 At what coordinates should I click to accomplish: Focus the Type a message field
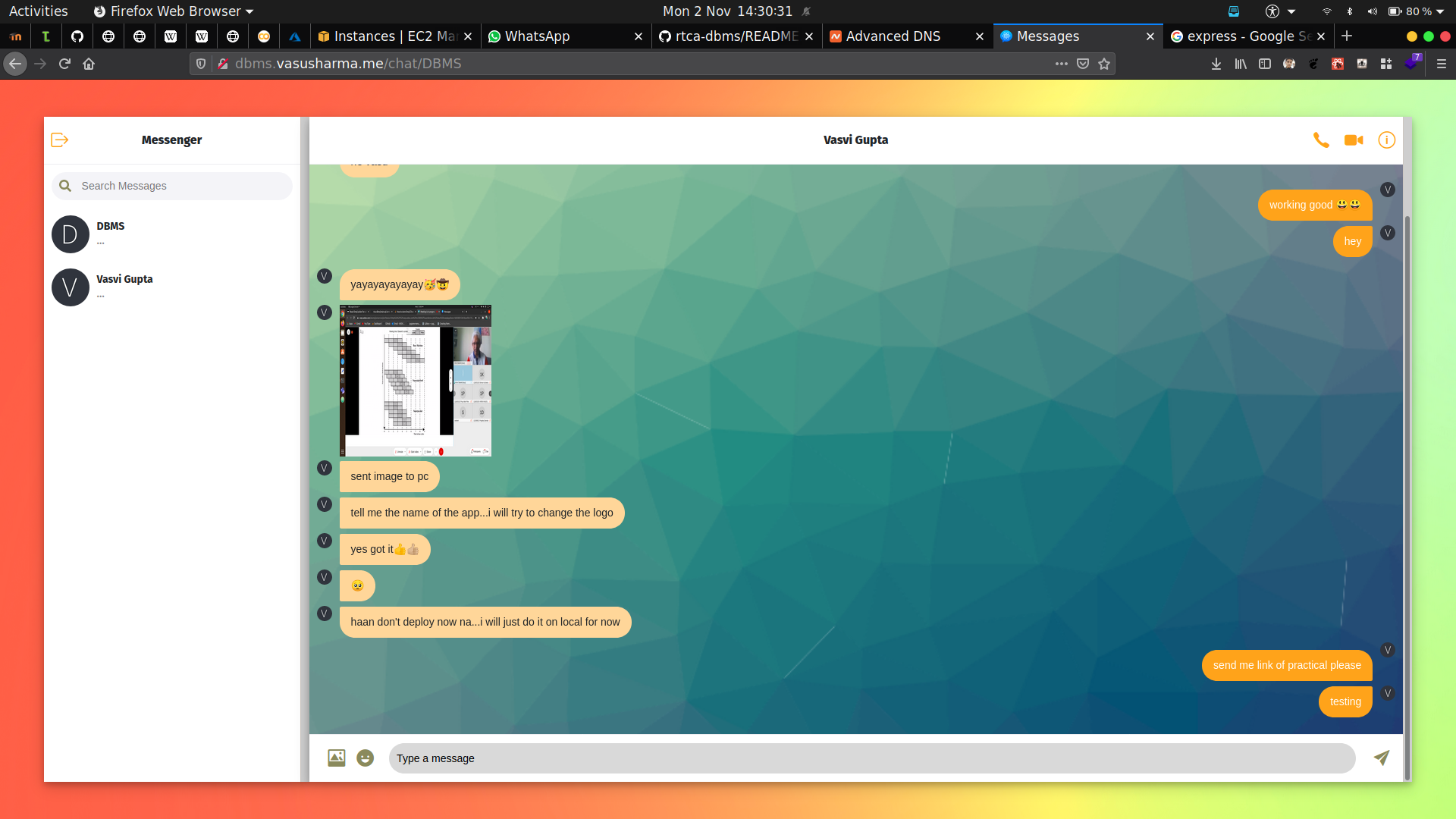click(871, 758)
